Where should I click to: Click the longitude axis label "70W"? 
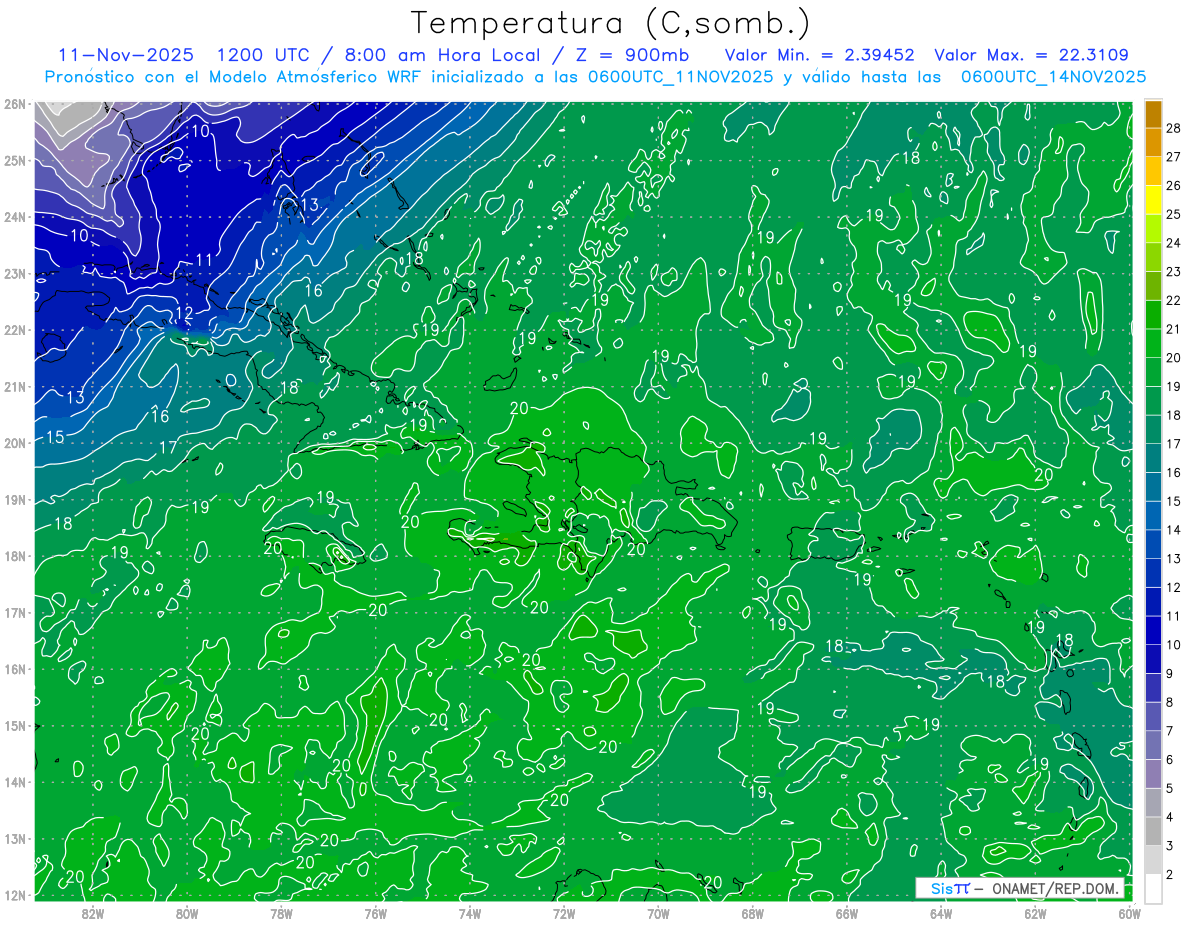(x=658, y=914)
